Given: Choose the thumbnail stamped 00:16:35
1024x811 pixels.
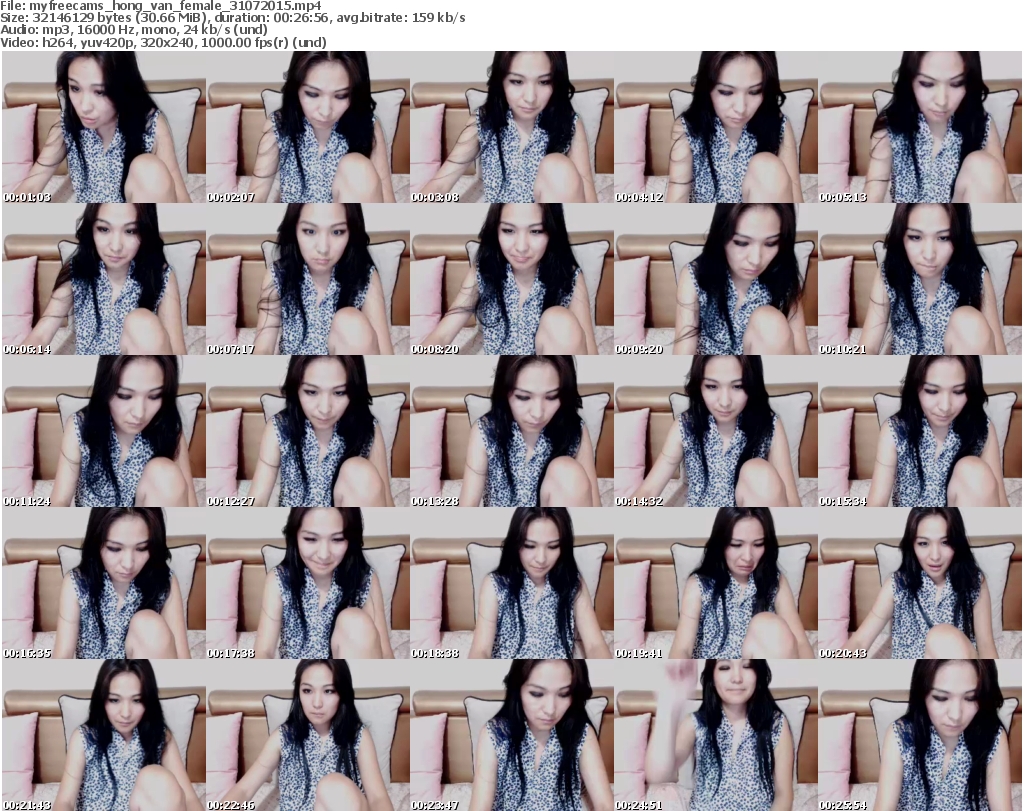Looking at the screenshot, I should [x=104, y=583].
